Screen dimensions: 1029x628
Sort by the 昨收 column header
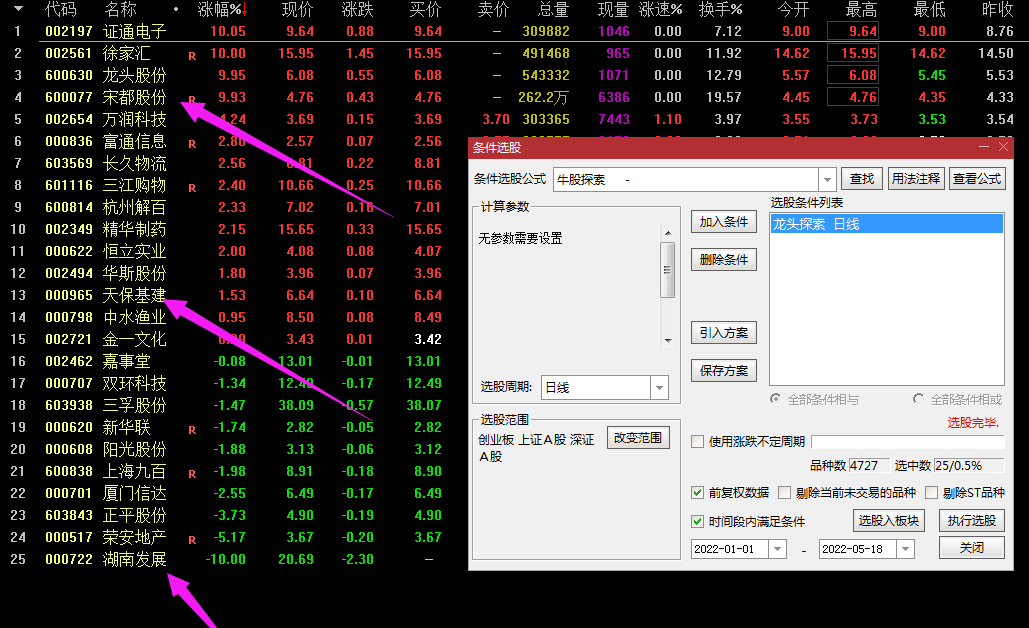[x=998, y=9]
